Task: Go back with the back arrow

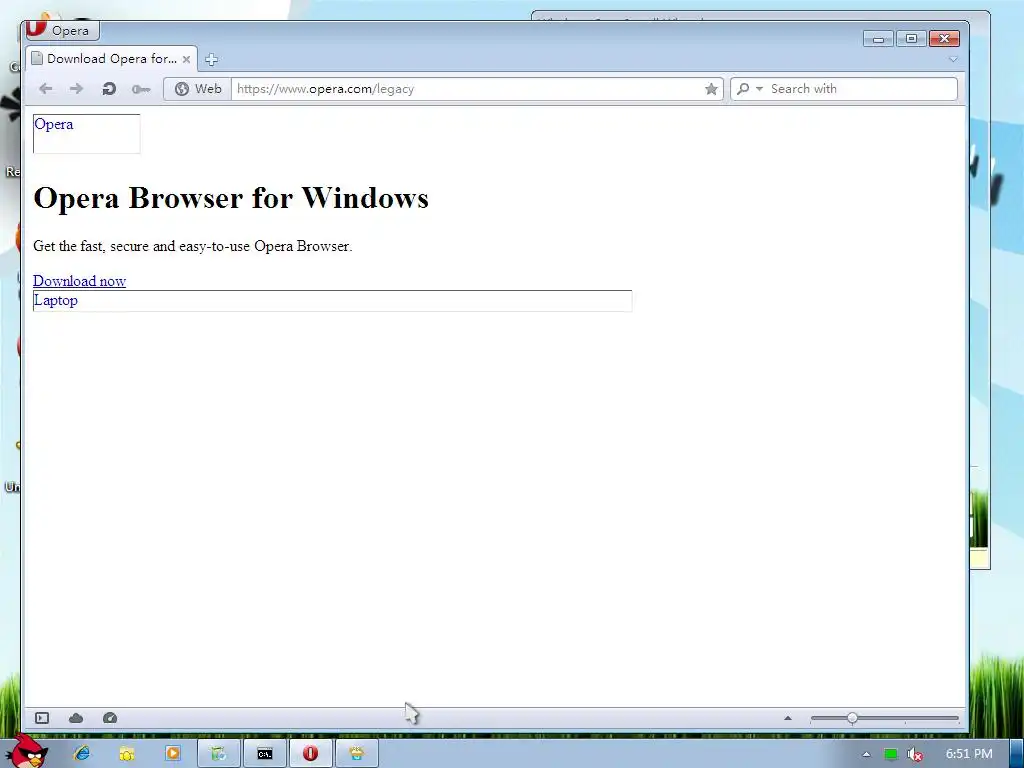Action: pyautogui.click(x=45, y=89)
